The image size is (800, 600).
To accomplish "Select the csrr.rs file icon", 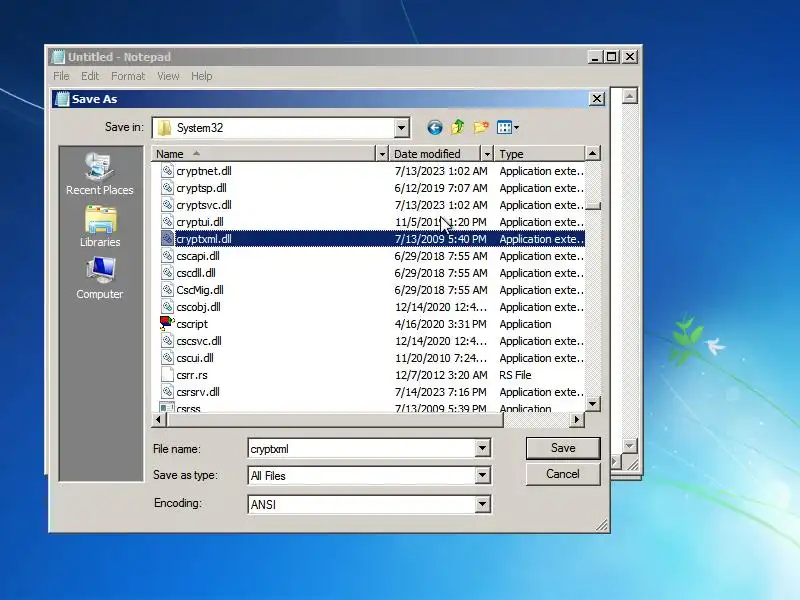I will [x=167, y=375].
